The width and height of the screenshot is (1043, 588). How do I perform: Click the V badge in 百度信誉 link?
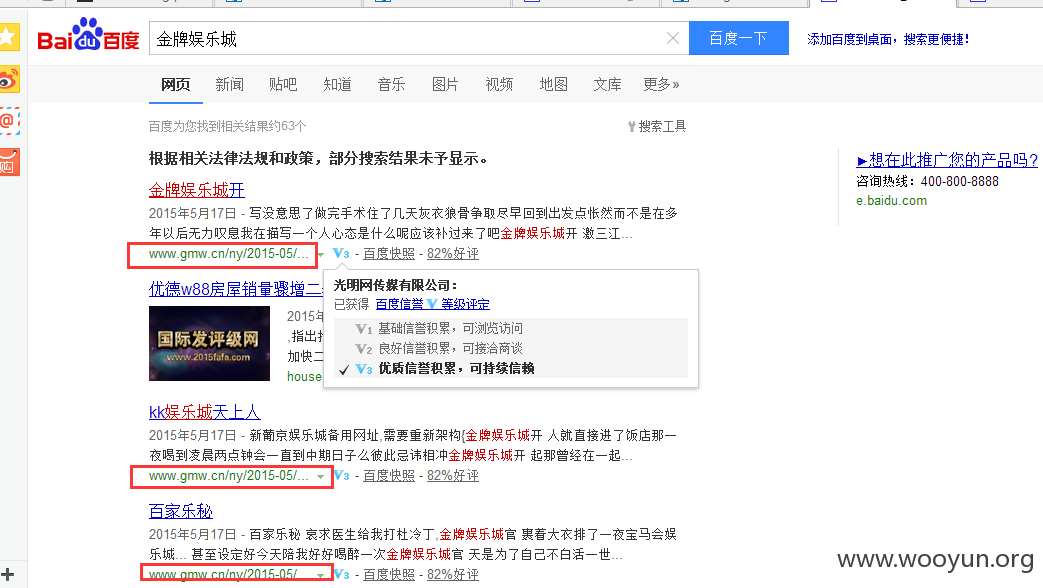pyautogui.click(x=432, y=304)
